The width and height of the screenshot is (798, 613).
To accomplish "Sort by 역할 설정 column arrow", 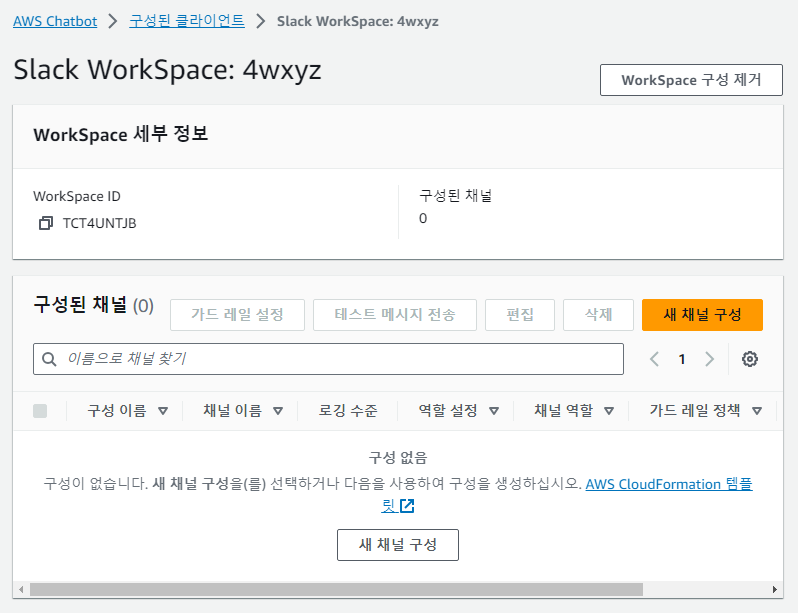I will tap(494, 411).
